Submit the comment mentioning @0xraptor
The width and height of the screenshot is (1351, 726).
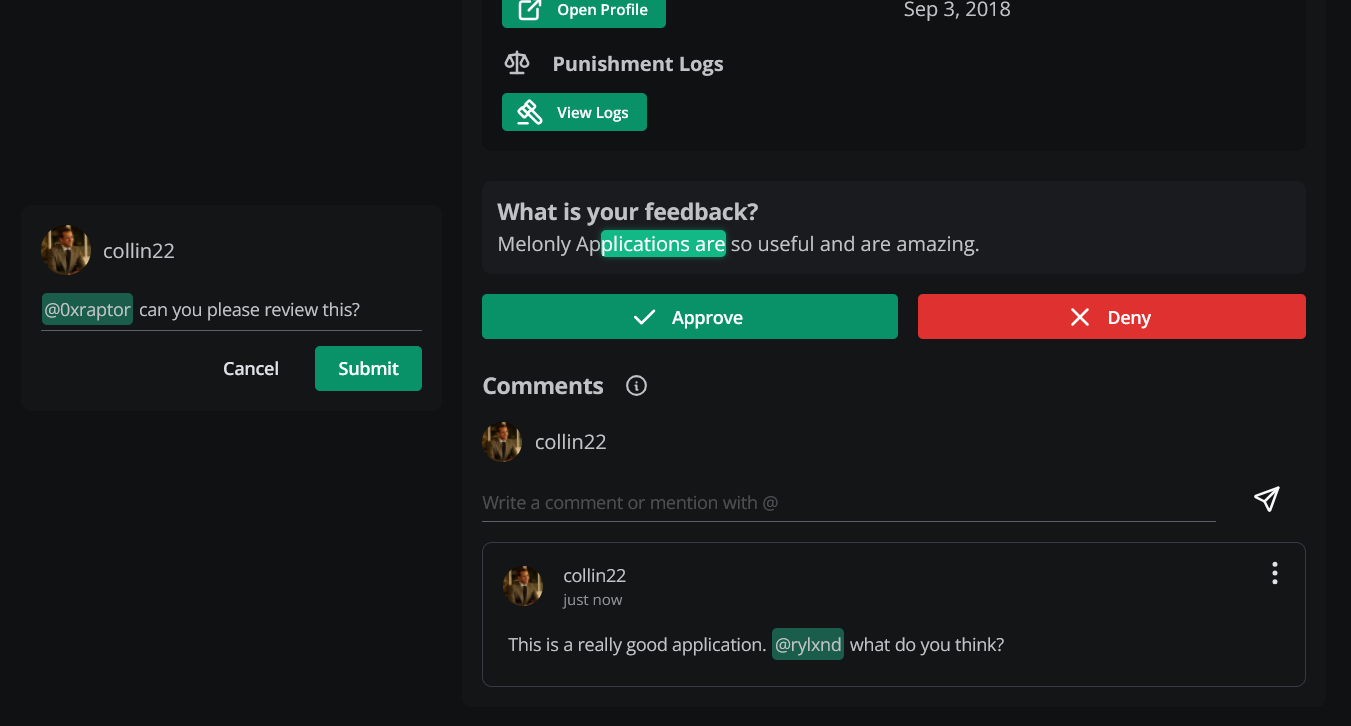coord(368,368)
